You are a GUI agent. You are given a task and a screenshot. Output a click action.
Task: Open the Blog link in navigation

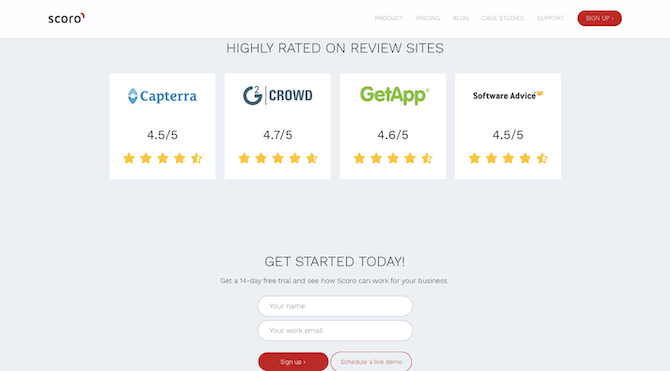pyautogui.click(x=461, y=18)
